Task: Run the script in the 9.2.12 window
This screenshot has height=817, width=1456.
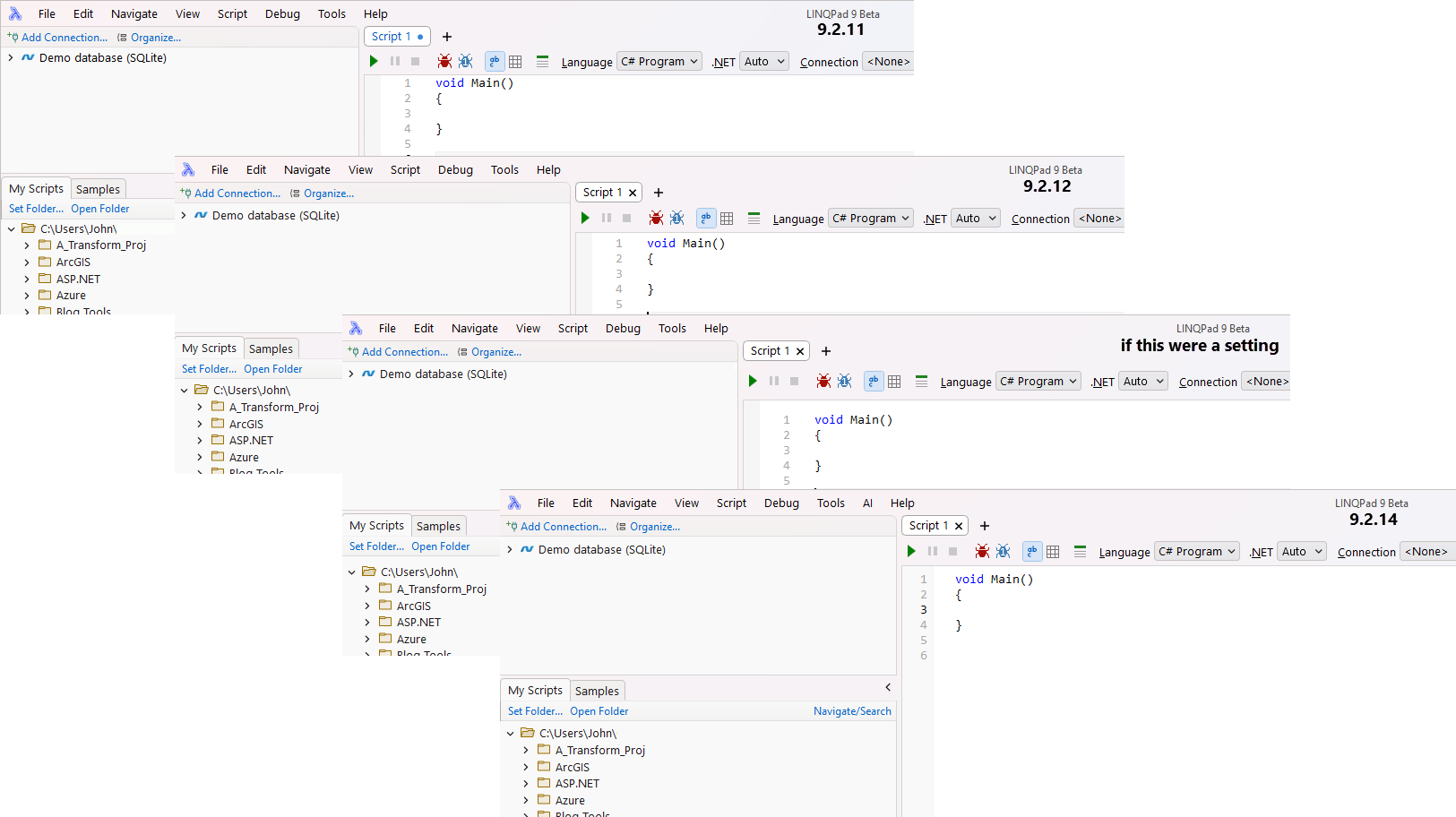Action: pos(585,218)
